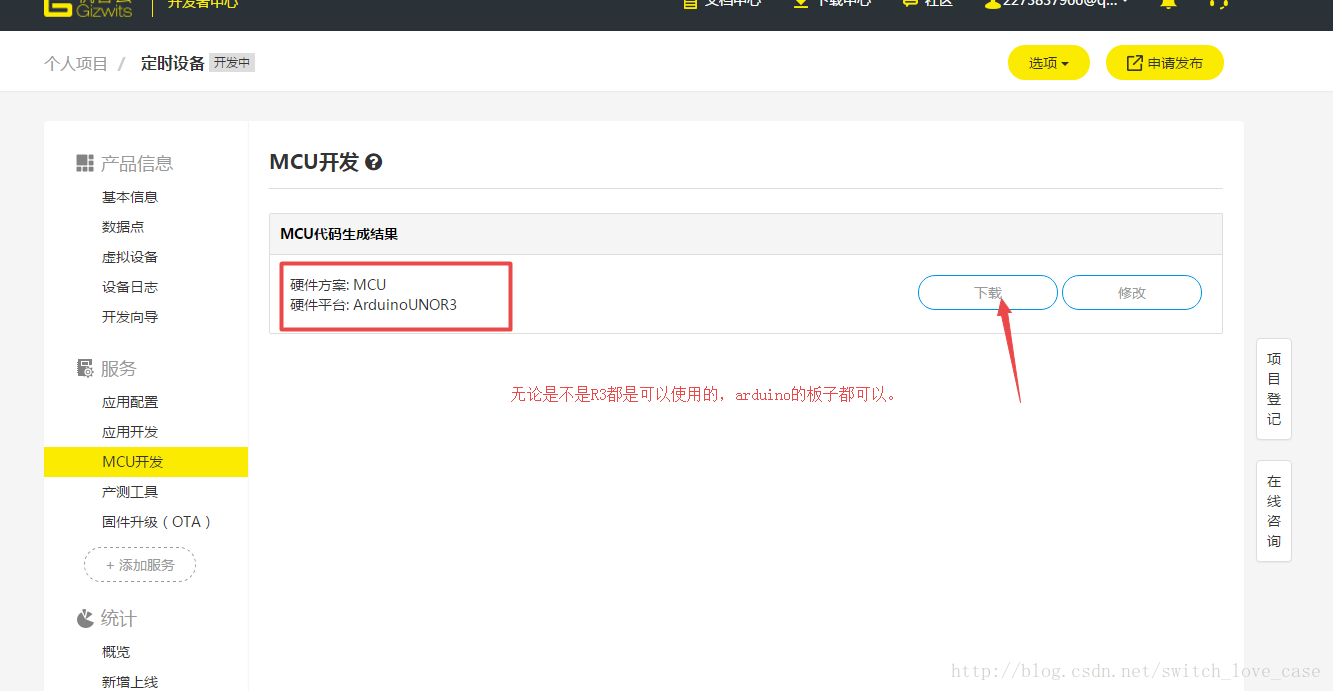Open 设备日志 in the sidebar
The width and height of the screenshot is (1333, 691).
130,287
